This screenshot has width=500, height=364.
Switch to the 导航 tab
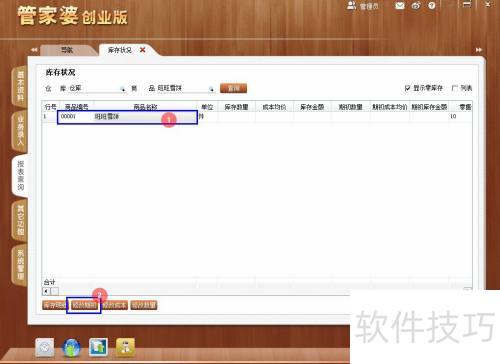[x=67, y=50]
